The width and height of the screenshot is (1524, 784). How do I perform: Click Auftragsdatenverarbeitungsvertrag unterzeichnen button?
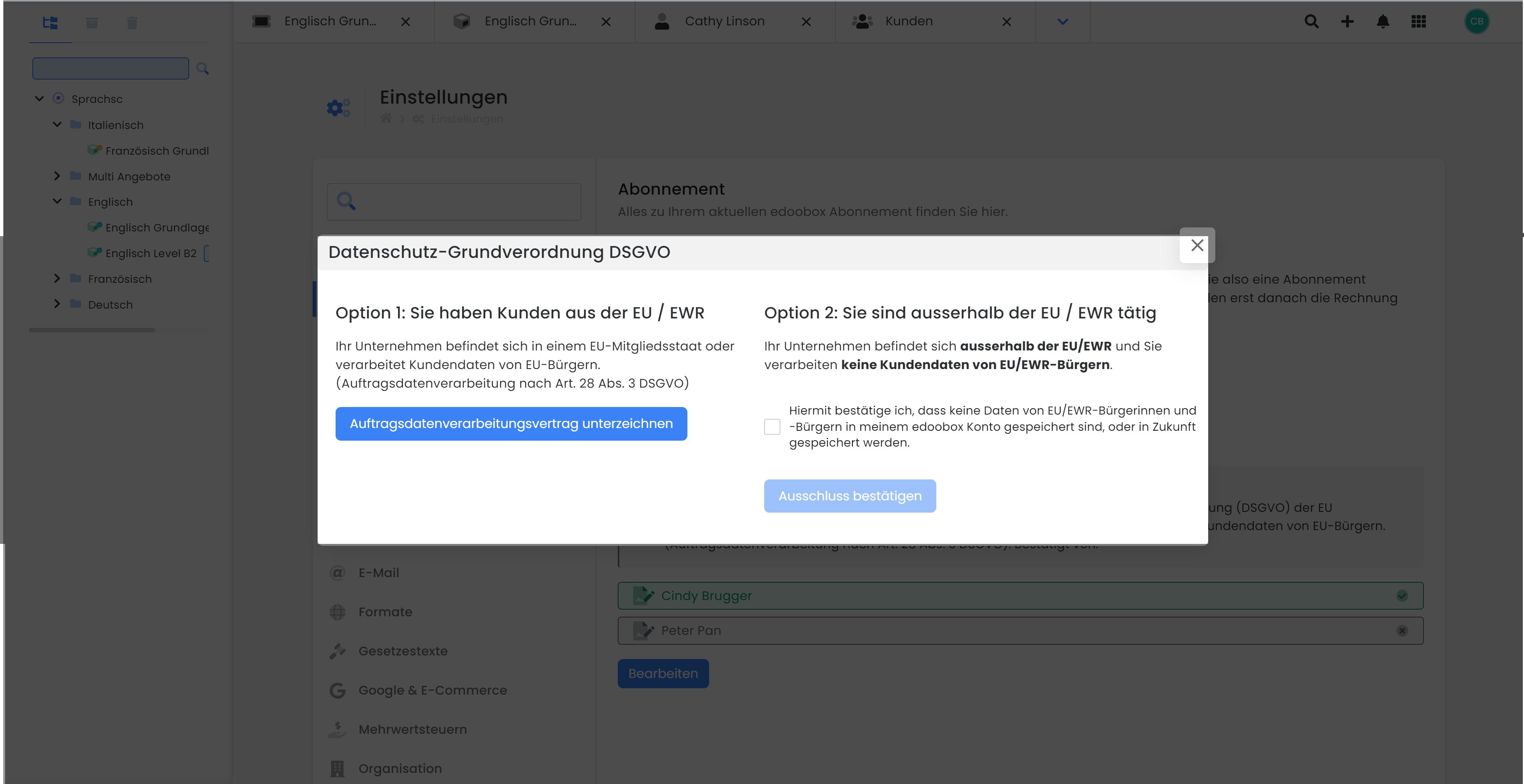511,423
